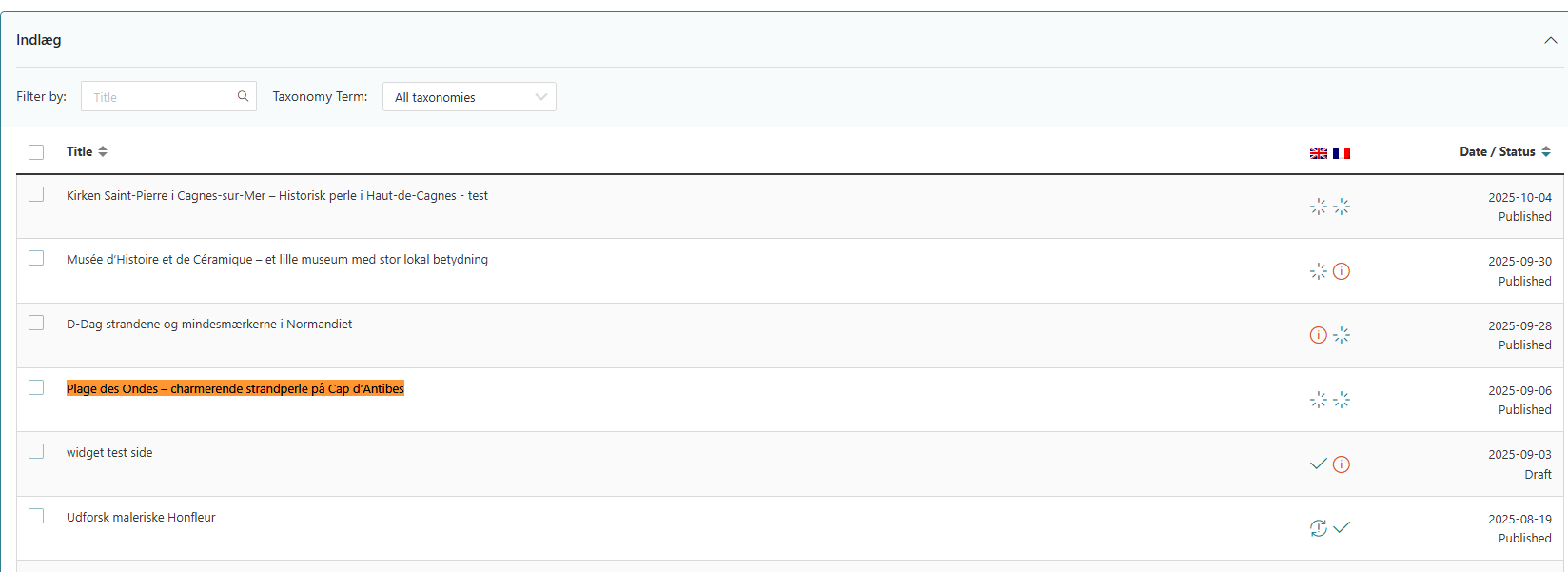
Task: Click French warning icon for Musée d'Histoire row
Action: [1342, 271]
